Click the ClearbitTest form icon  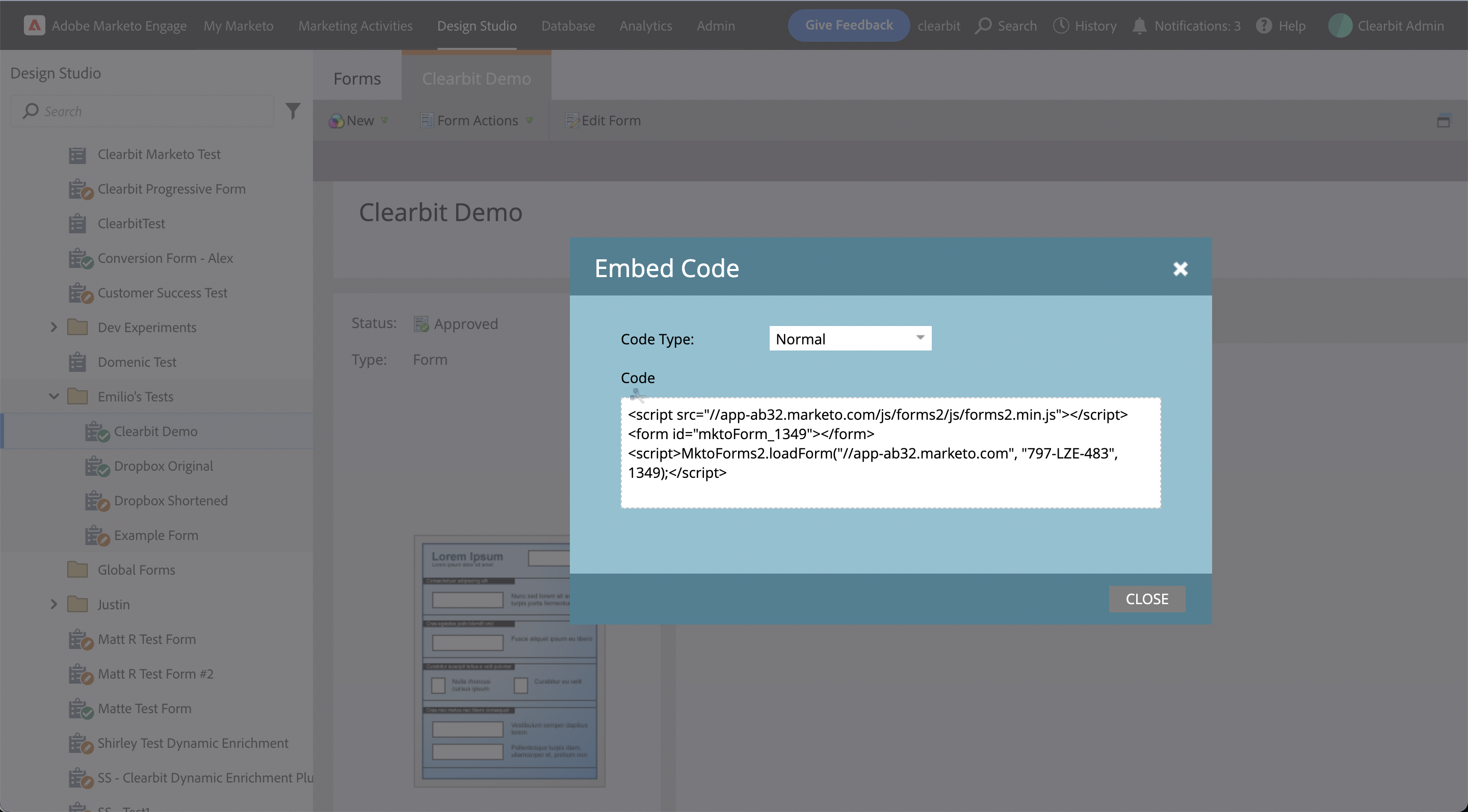[77, 224]
